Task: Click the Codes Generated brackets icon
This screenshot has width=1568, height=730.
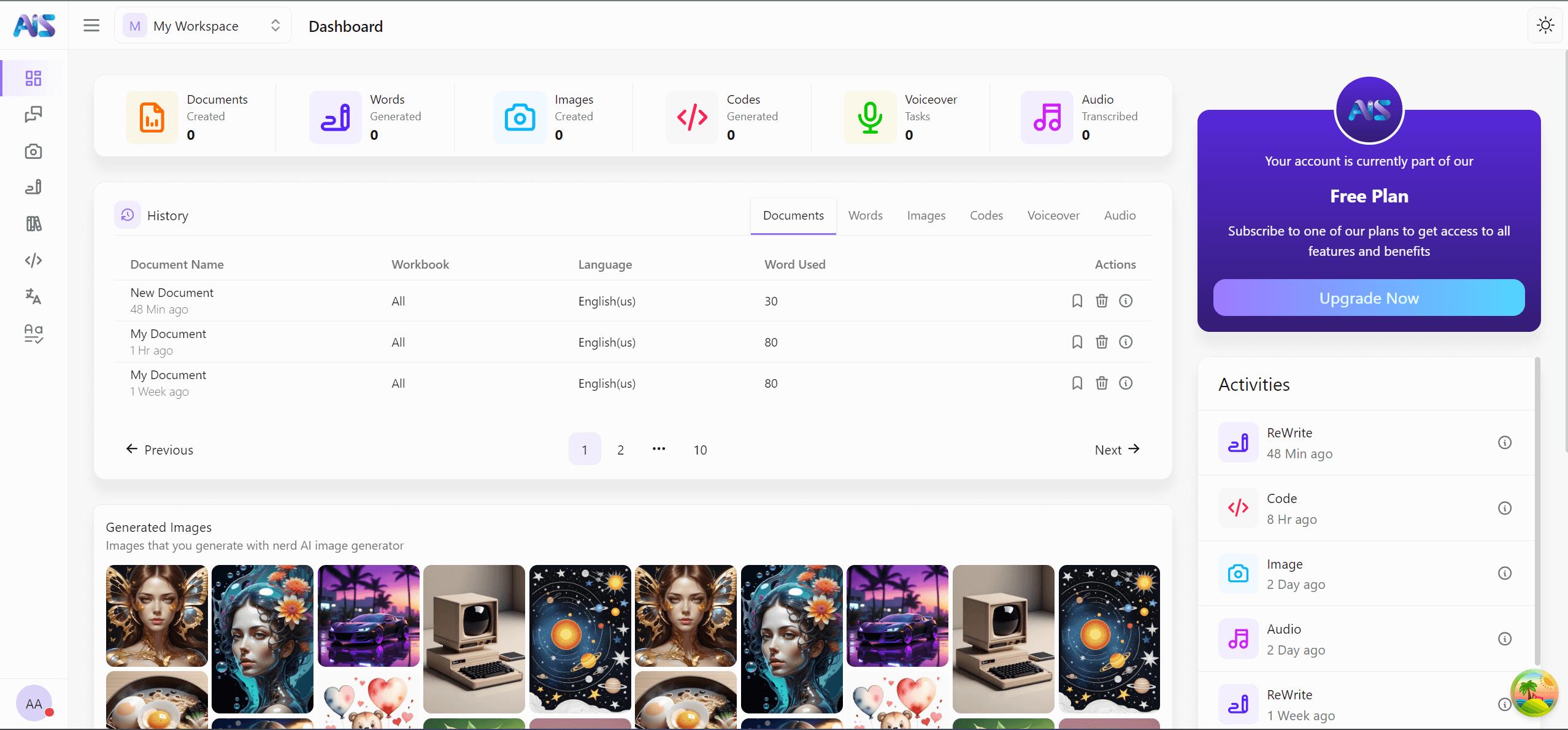Action: pos(692,117)
